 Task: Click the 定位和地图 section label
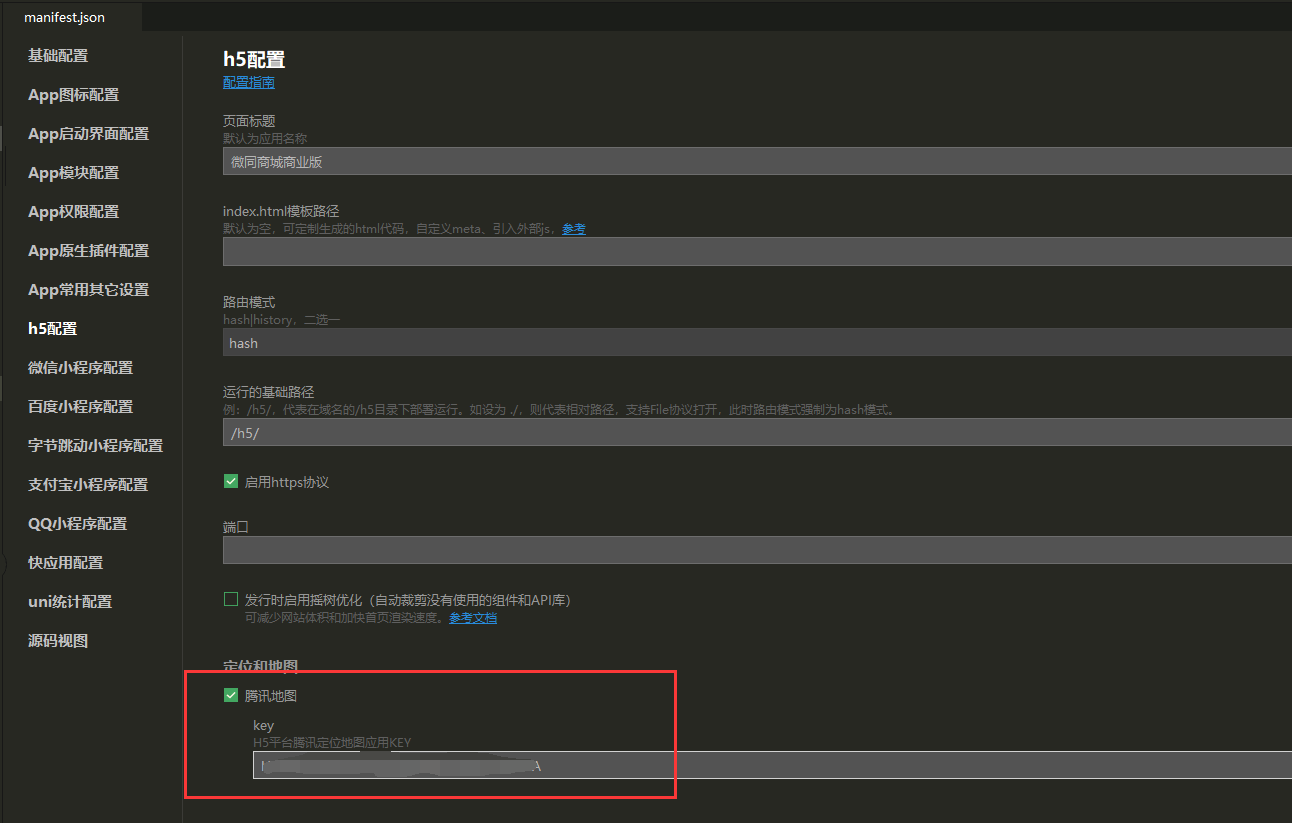[x=260, y=666]
